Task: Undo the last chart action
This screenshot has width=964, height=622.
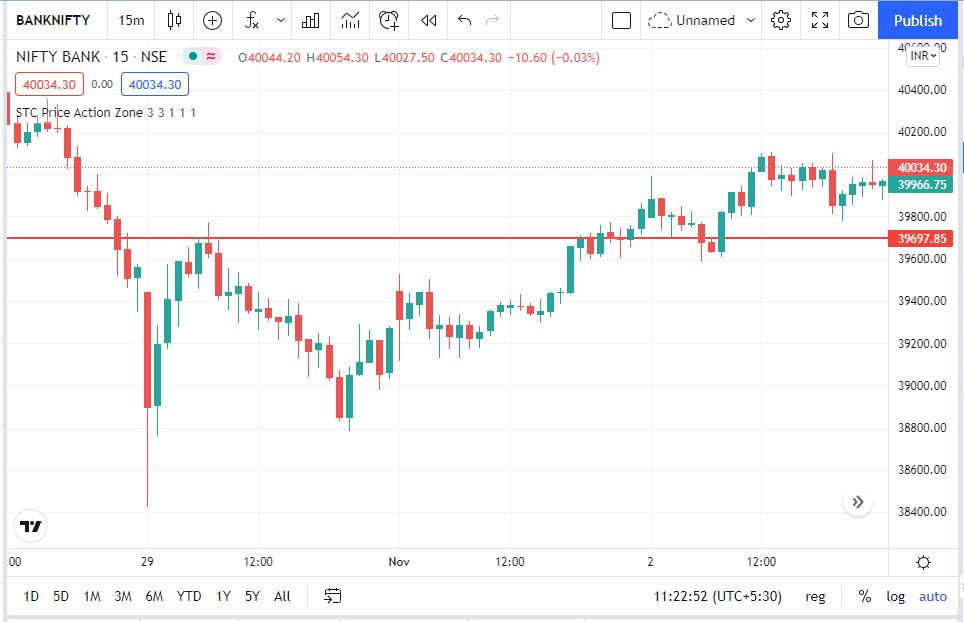Action: click(463, 20)
